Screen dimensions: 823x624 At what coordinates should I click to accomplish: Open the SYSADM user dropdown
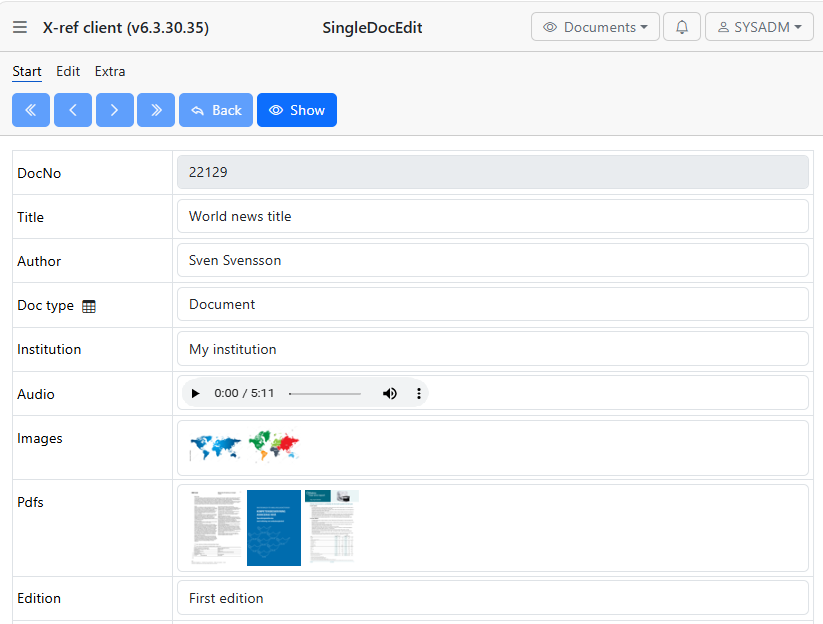click(x=759, y=27)
